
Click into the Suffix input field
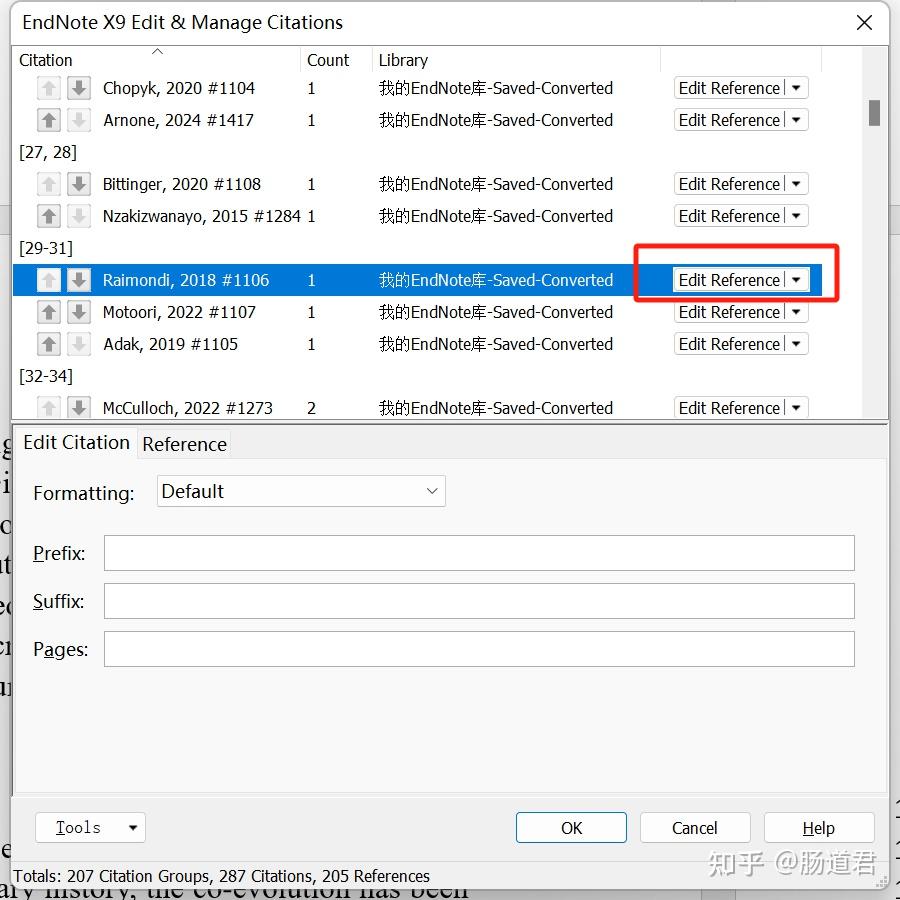[479, 601]
